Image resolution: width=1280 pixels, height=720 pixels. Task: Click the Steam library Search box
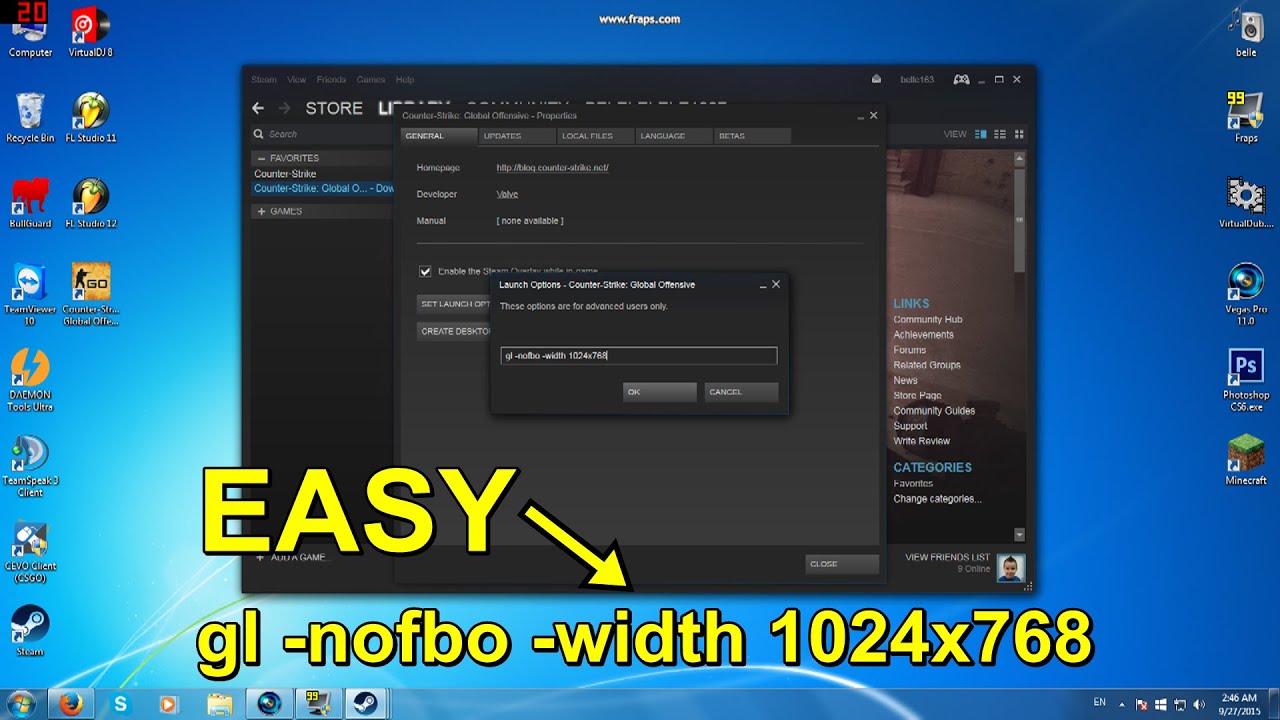pos(322,134)
